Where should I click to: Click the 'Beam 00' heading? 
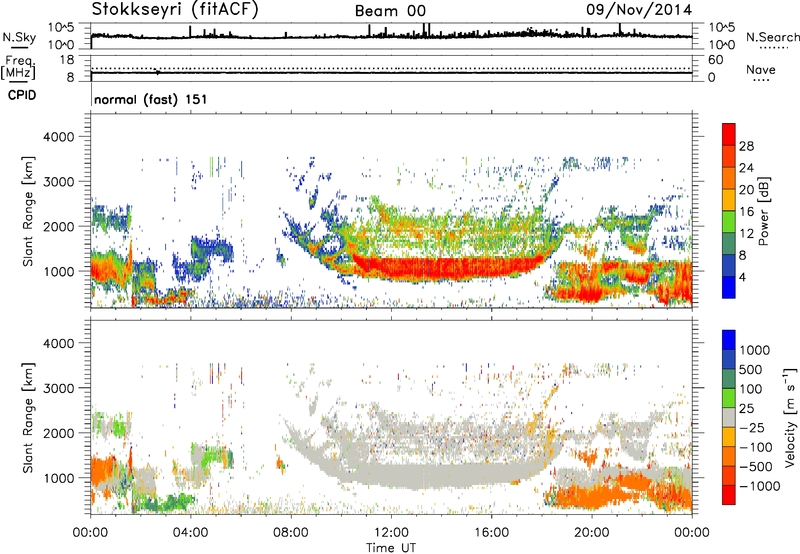tap(390, 11)
